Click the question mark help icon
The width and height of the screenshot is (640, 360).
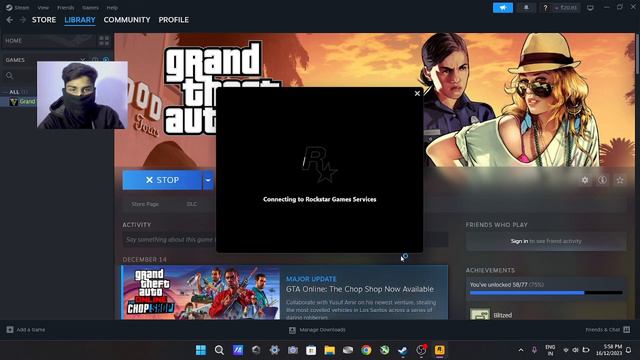pos(545,7)
